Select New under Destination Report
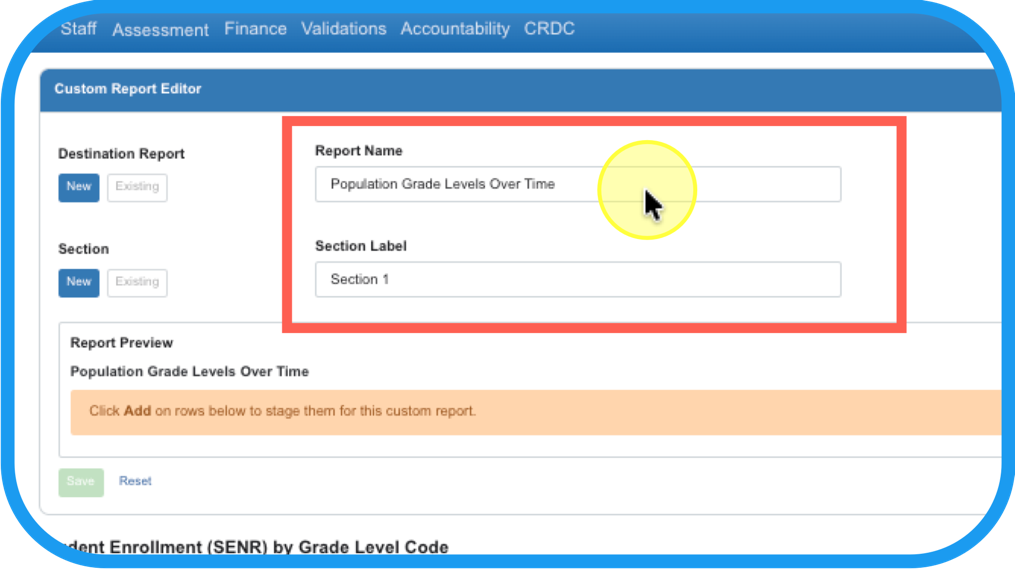1015x569 pixels. tap(79, 187)
